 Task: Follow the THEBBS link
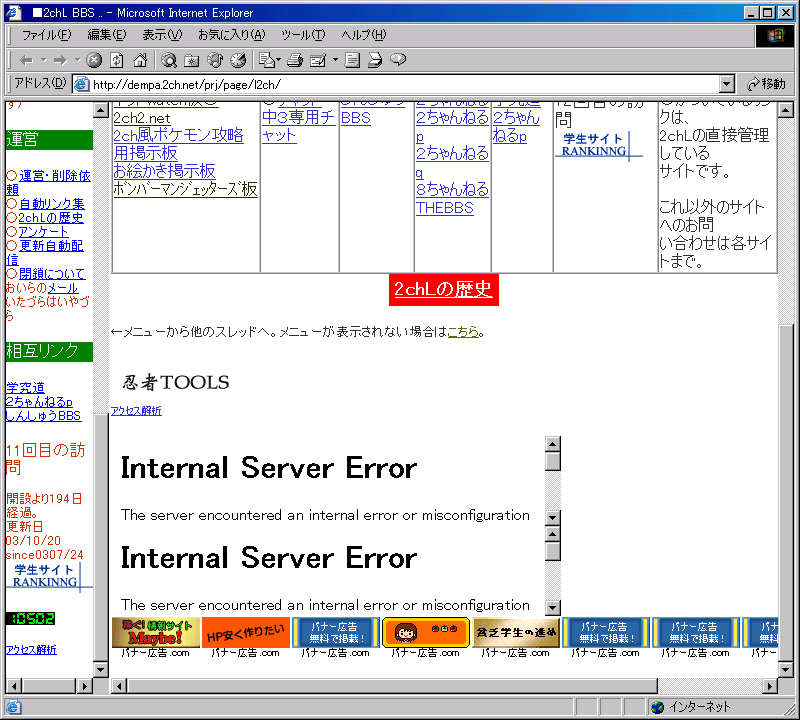point(444,208)
